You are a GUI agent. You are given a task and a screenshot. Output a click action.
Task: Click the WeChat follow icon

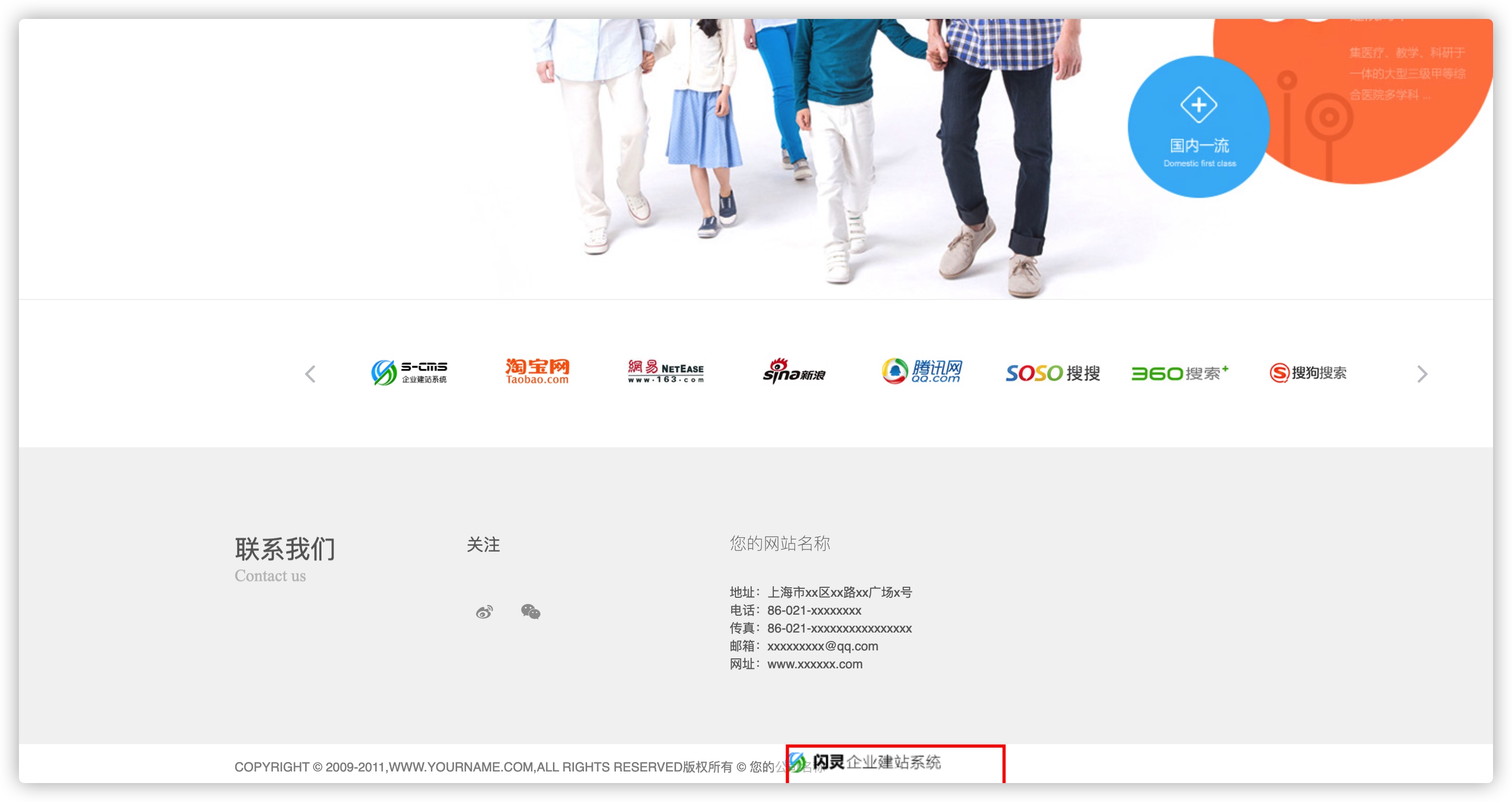click(530, 612)
